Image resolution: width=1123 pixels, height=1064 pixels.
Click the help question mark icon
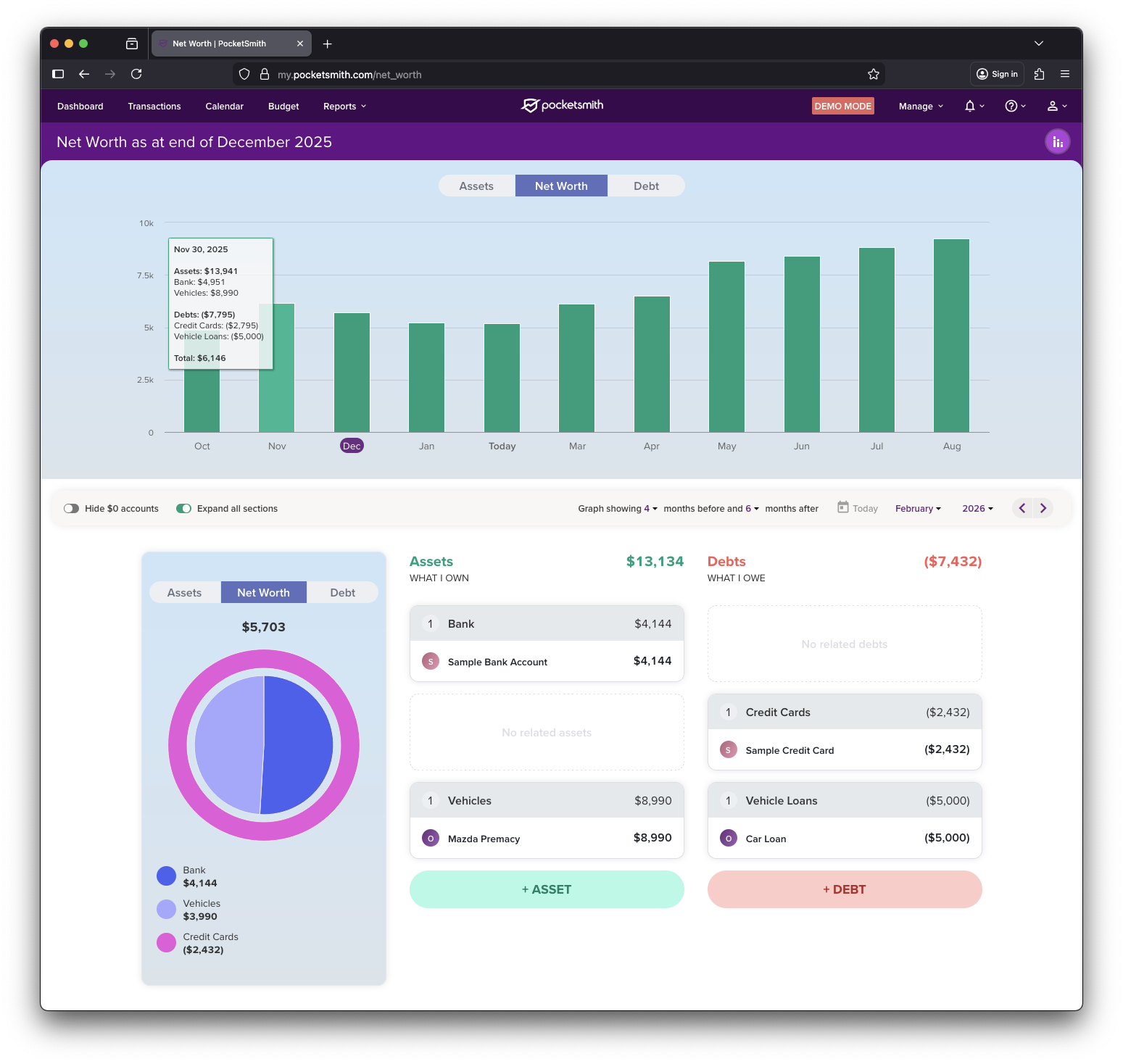pyautogui.click(x=1011, y=106)
